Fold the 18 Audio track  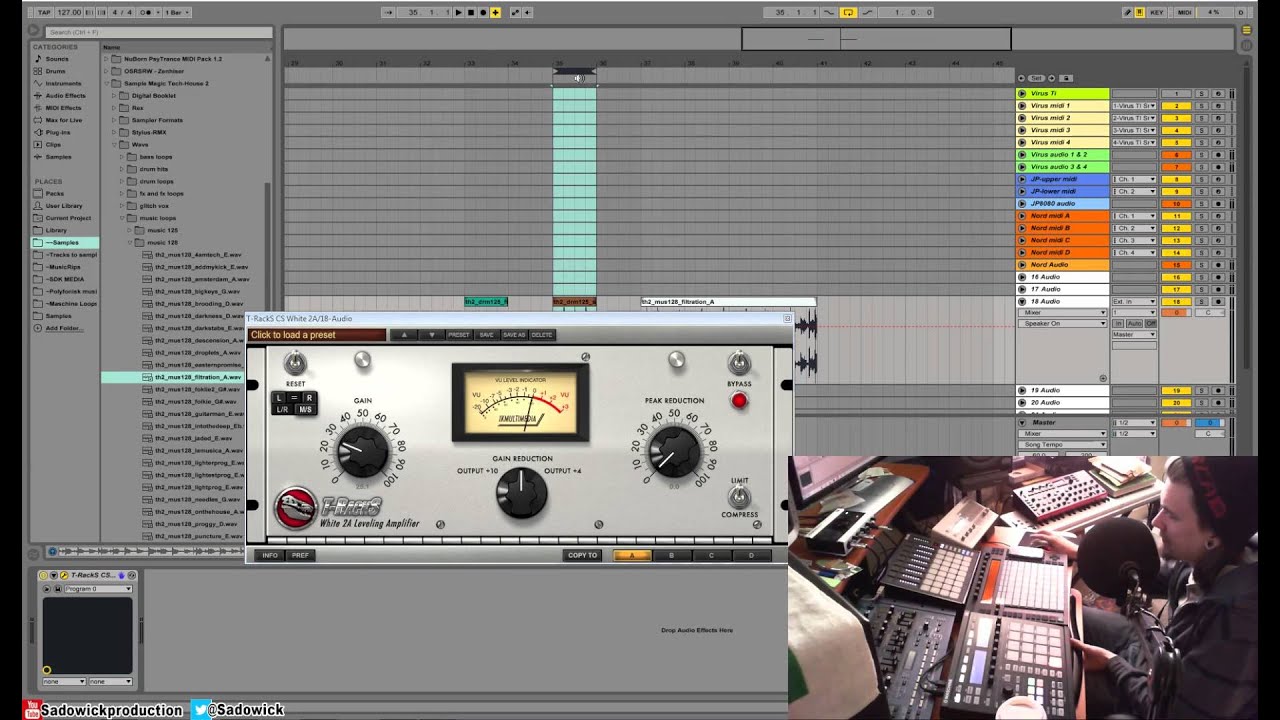click(1022, 301)
